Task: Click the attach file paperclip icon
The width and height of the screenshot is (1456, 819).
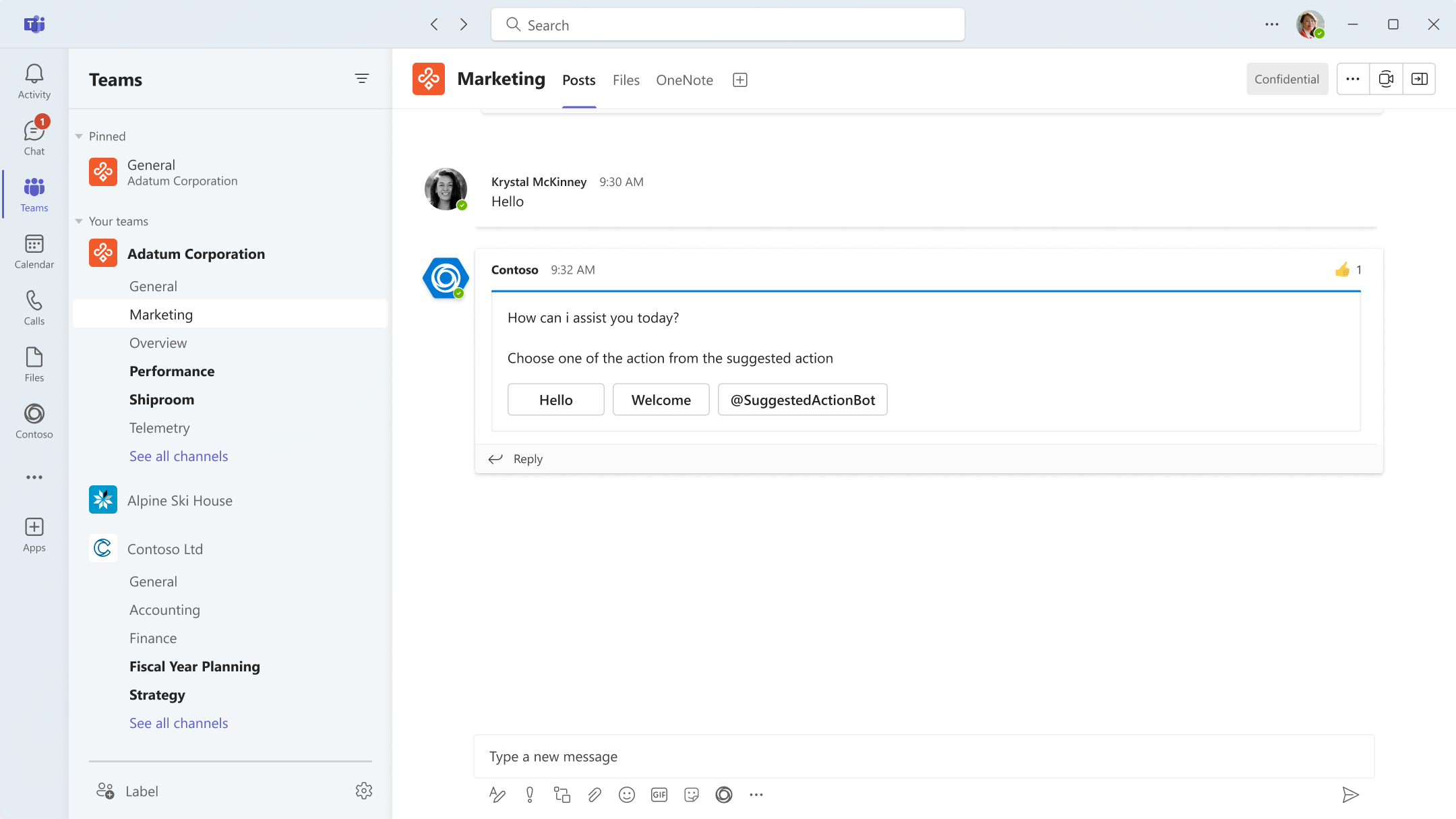Action: pyautogui.click(x=594, y=795)
